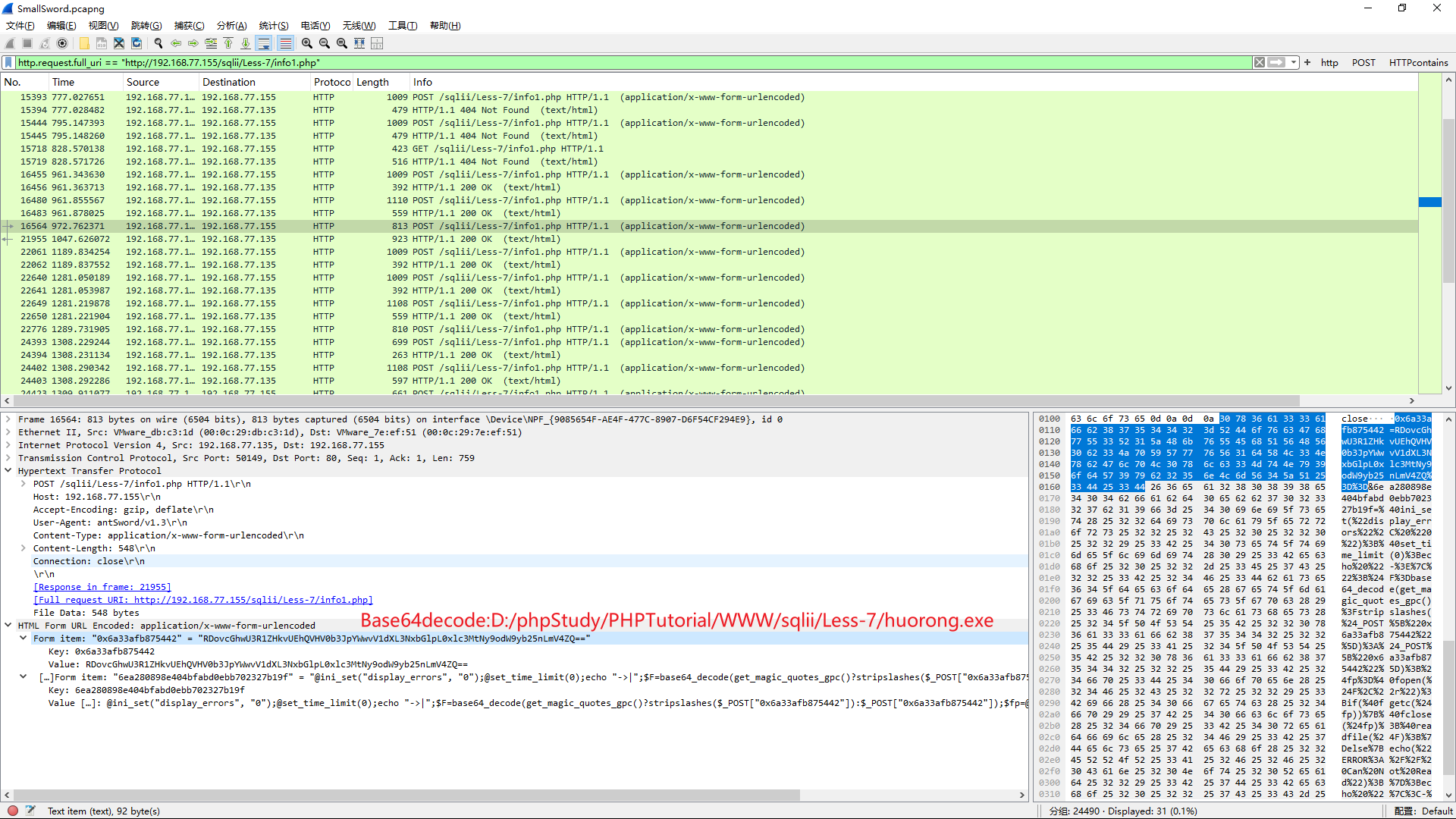Open the 分析(A) menu
This screenshot has width=1456, height=819.
click(231, 26)
